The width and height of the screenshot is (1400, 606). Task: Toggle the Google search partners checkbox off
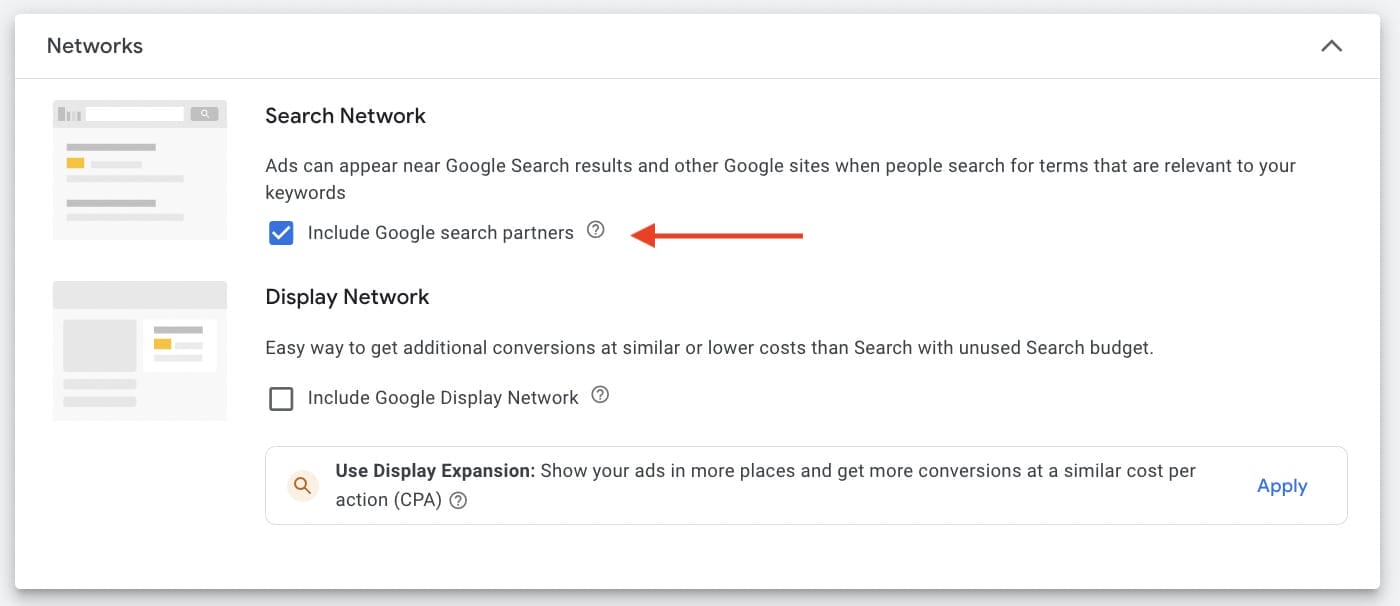[281, 232]
